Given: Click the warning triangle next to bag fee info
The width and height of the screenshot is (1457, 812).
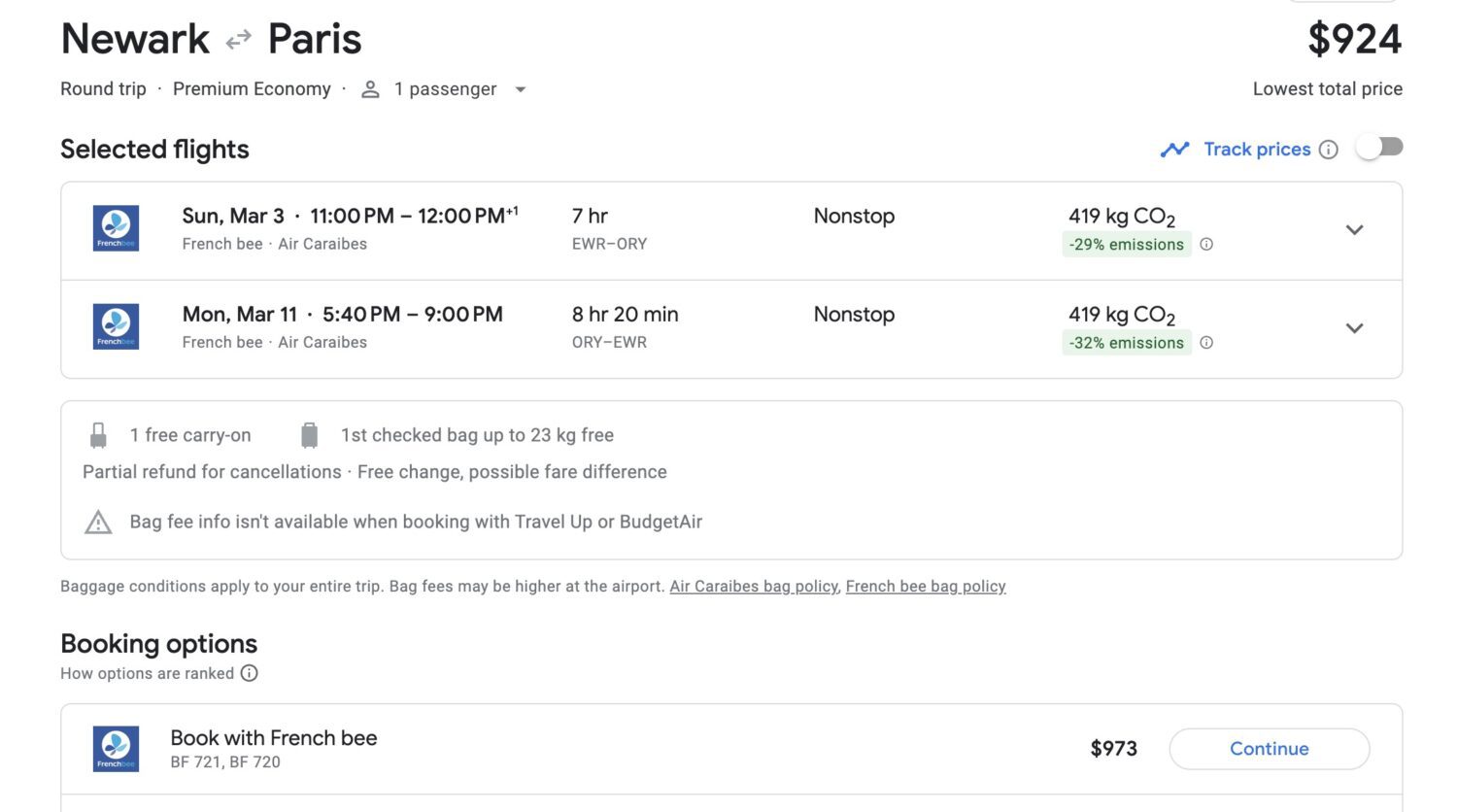Looking at the screenshot, I should pyautogui.click(x=97, y=522).
